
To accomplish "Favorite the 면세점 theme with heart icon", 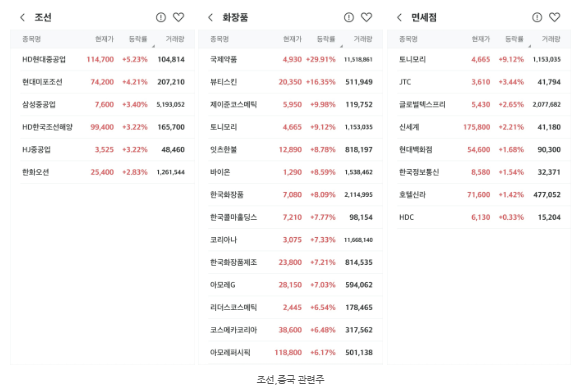I will click(x=555, y=17).
